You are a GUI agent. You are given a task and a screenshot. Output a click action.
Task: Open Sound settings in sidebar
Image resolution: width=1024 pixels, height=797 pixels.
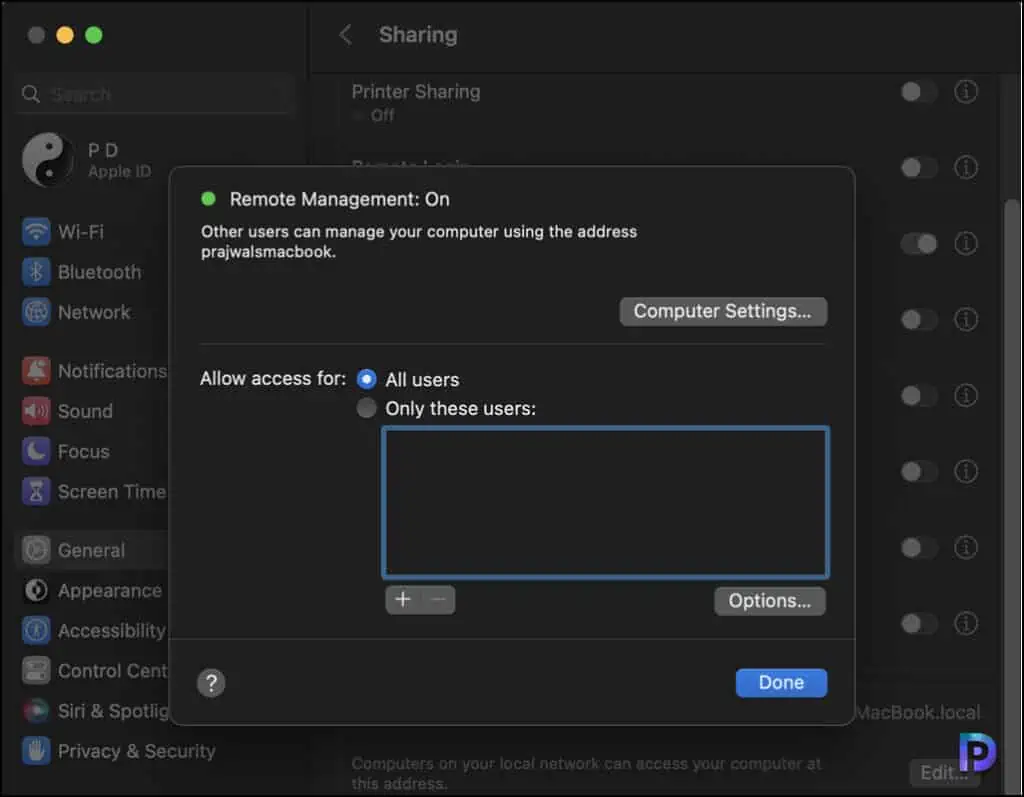click(x=68, y=411)
